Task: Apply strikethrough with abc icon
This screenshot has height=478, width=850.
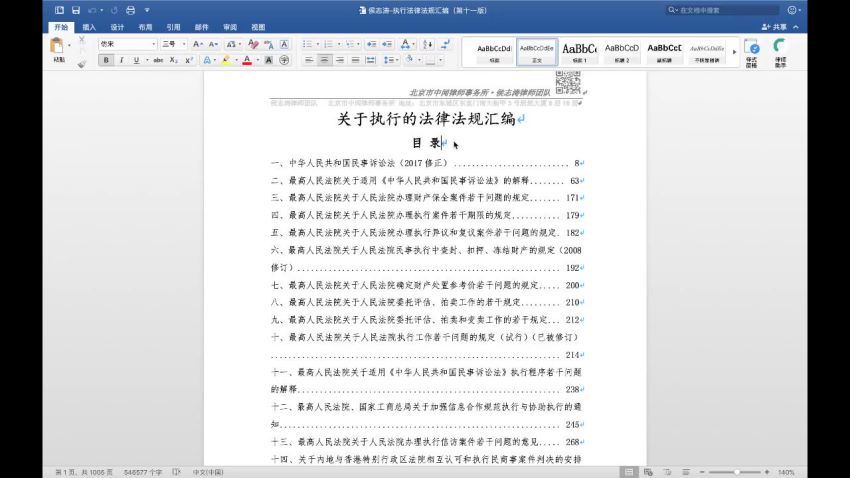Action: coord(158,60)
